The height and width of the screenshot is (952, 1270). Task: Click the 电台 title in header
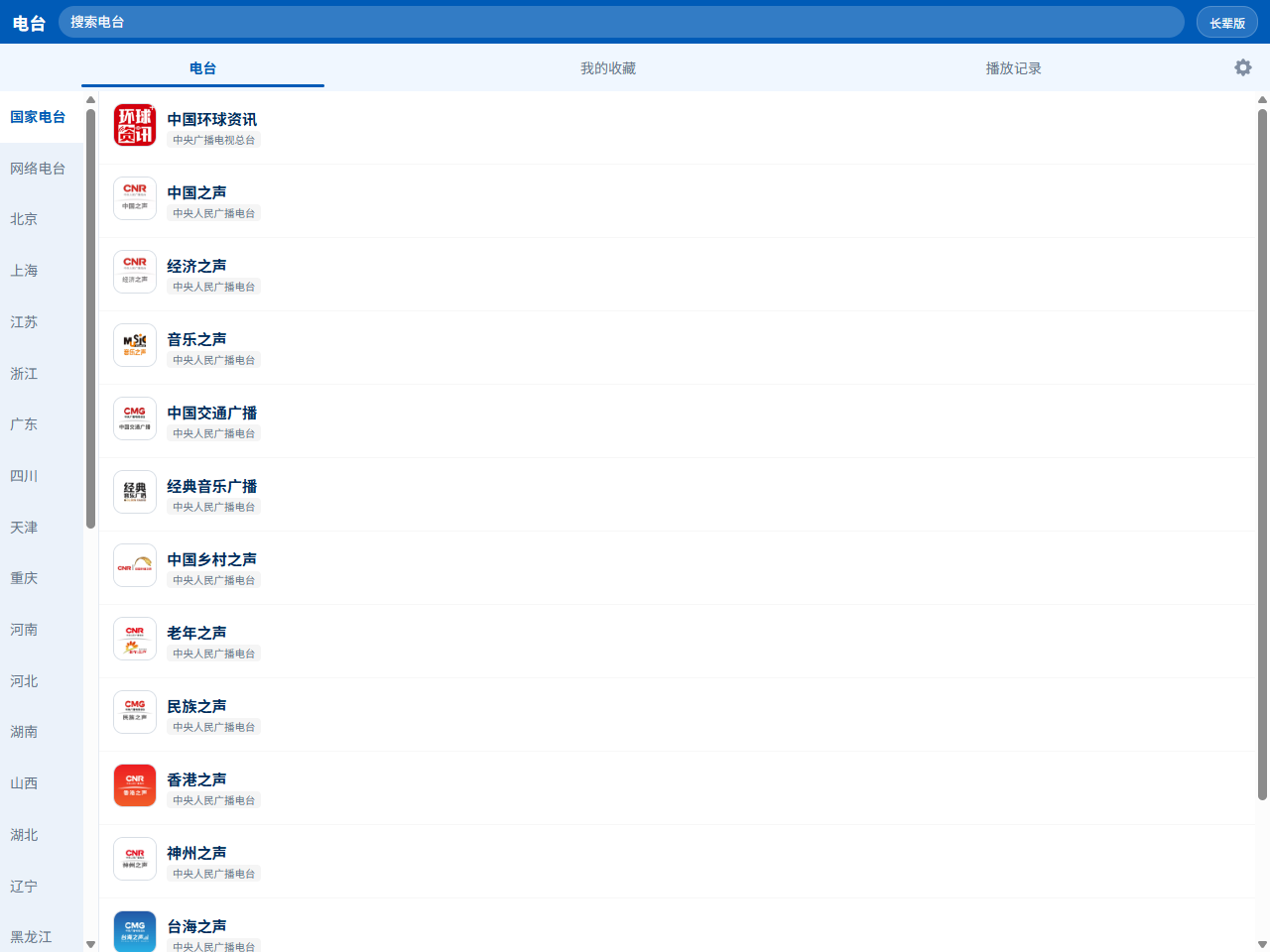click(x=29, y=23)
